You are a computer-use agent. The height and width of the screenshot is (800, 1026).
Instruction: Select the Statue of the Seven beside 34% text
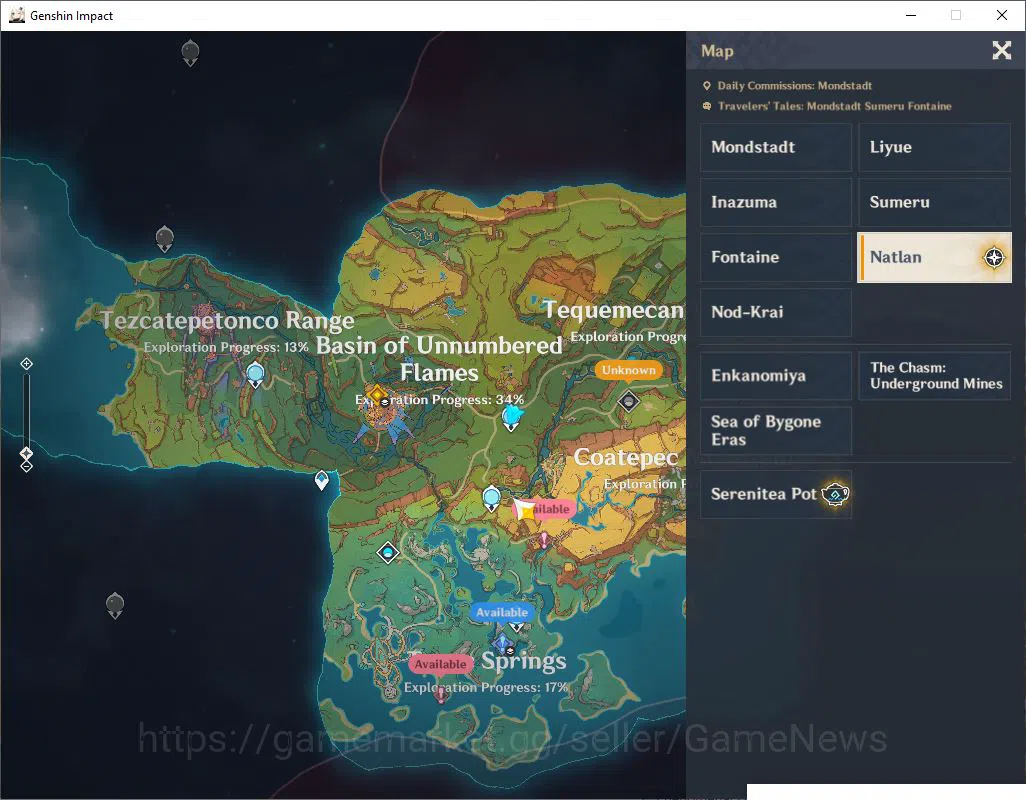coord(512,417)
